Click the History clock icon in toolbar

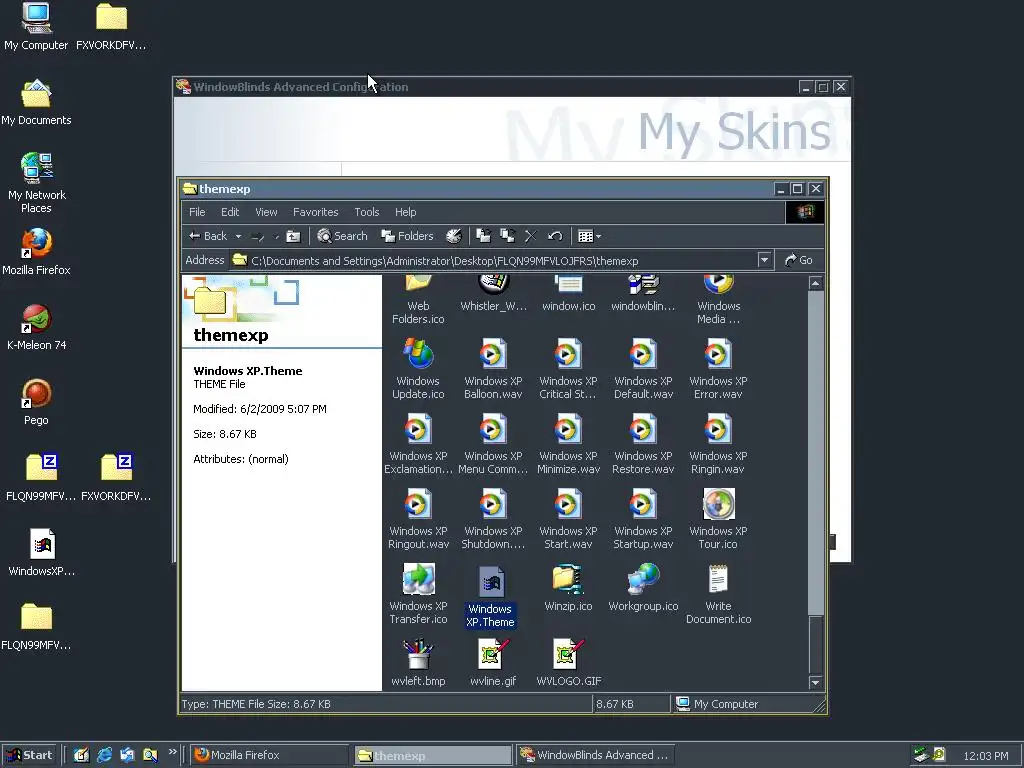tap(454, 236)
